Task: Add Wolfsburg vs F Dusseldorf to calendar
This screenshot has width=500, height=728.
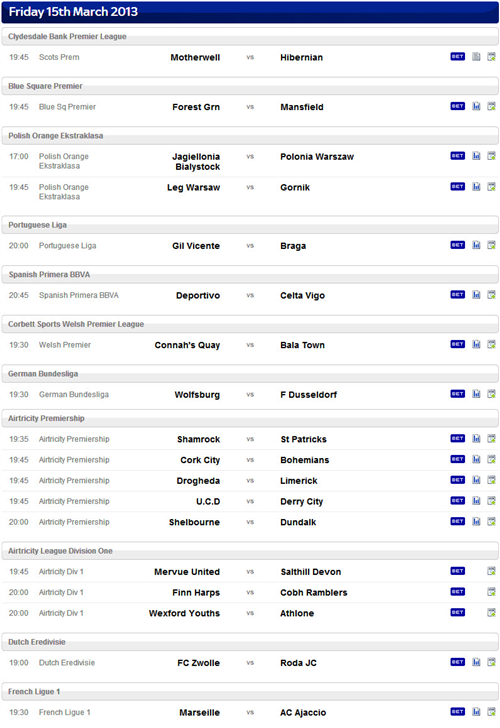Action: pos(491,394)
